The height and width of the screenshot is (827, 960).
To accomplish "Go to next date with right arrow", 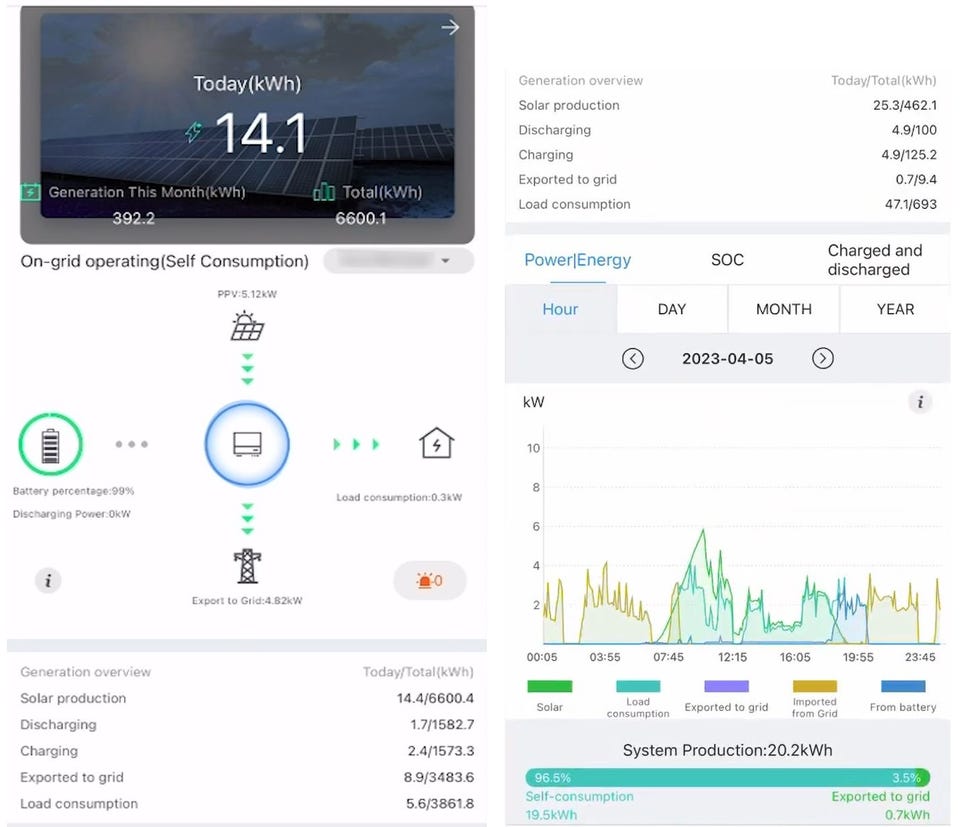I will pyautogui.click(x=822, y=358).
